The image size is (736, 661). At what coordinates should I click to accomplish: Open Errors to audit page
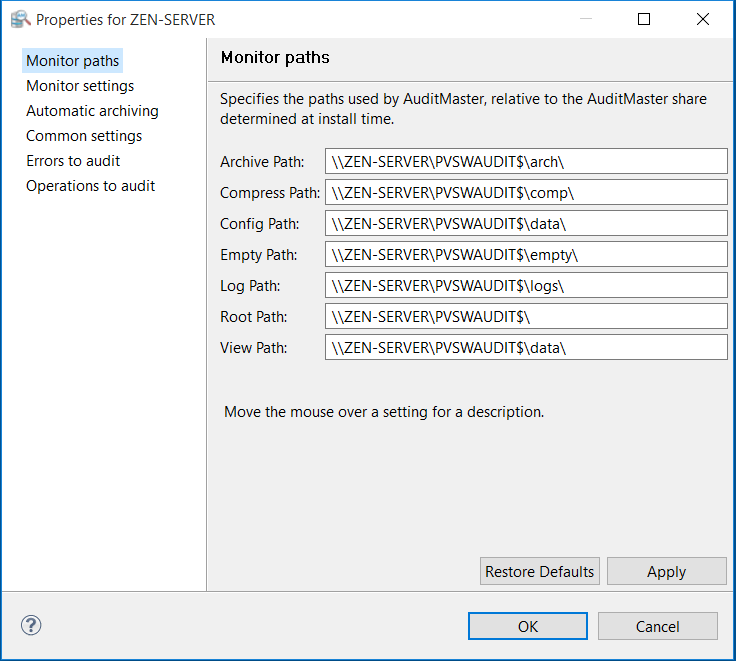click(73, 161)
